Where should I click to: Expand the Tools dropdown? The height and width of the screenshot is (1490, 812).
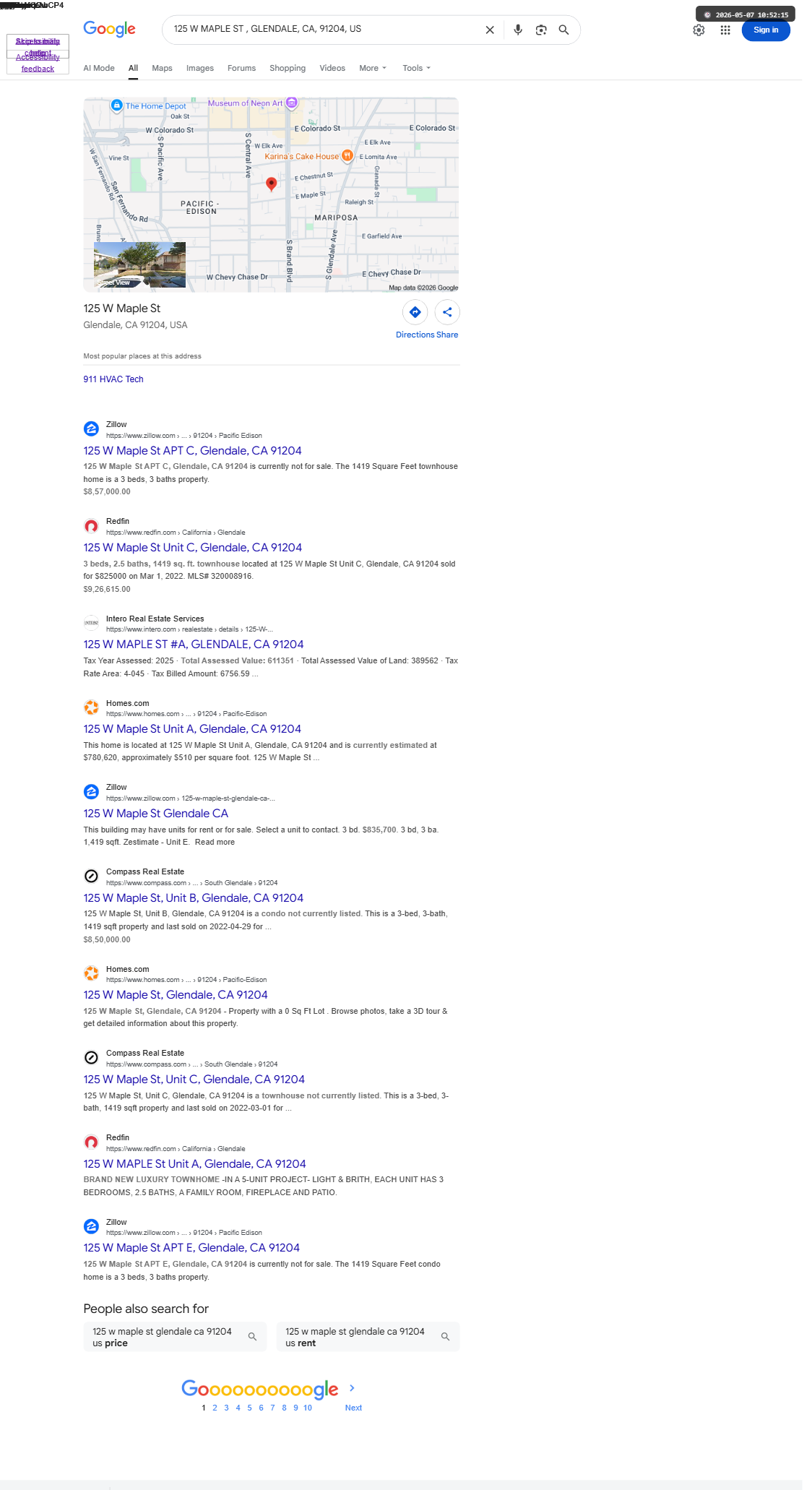coord(416,68)
